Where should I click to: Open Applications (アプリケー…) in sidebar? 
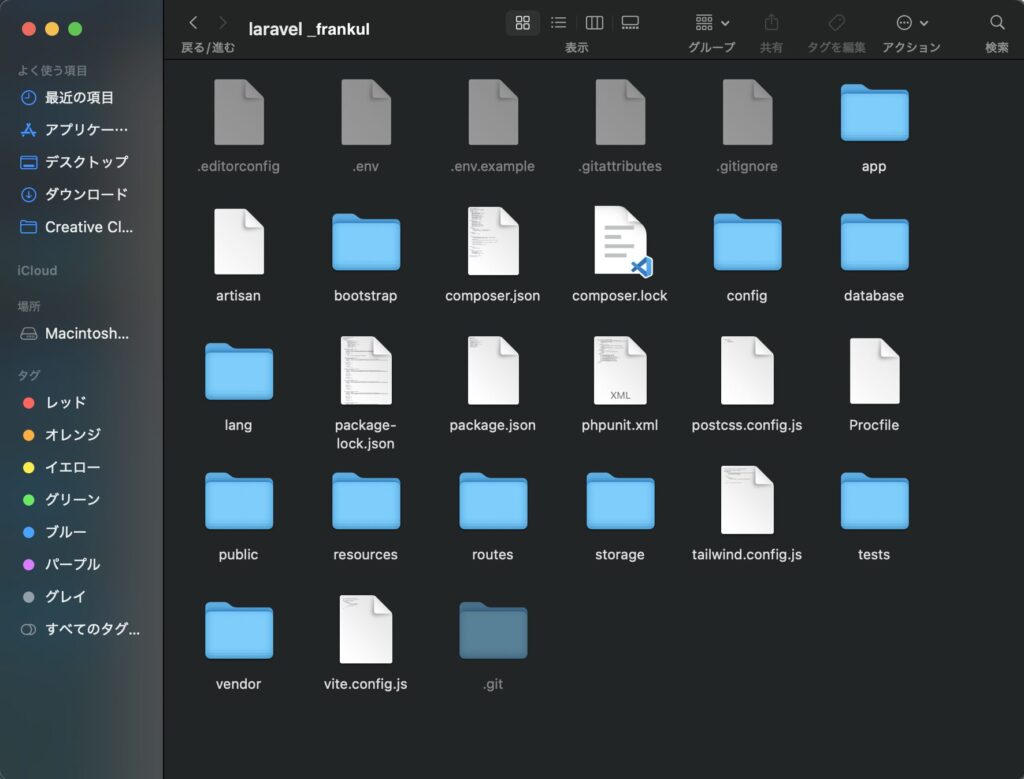point(82,129)
